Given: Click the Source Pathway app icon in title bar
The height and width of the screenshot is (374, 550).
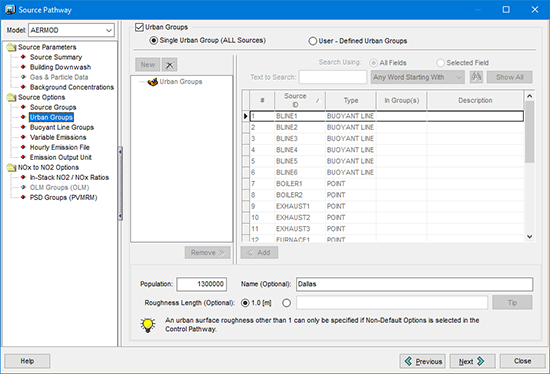Looking at the screenshot, I should tap(10, 9).
